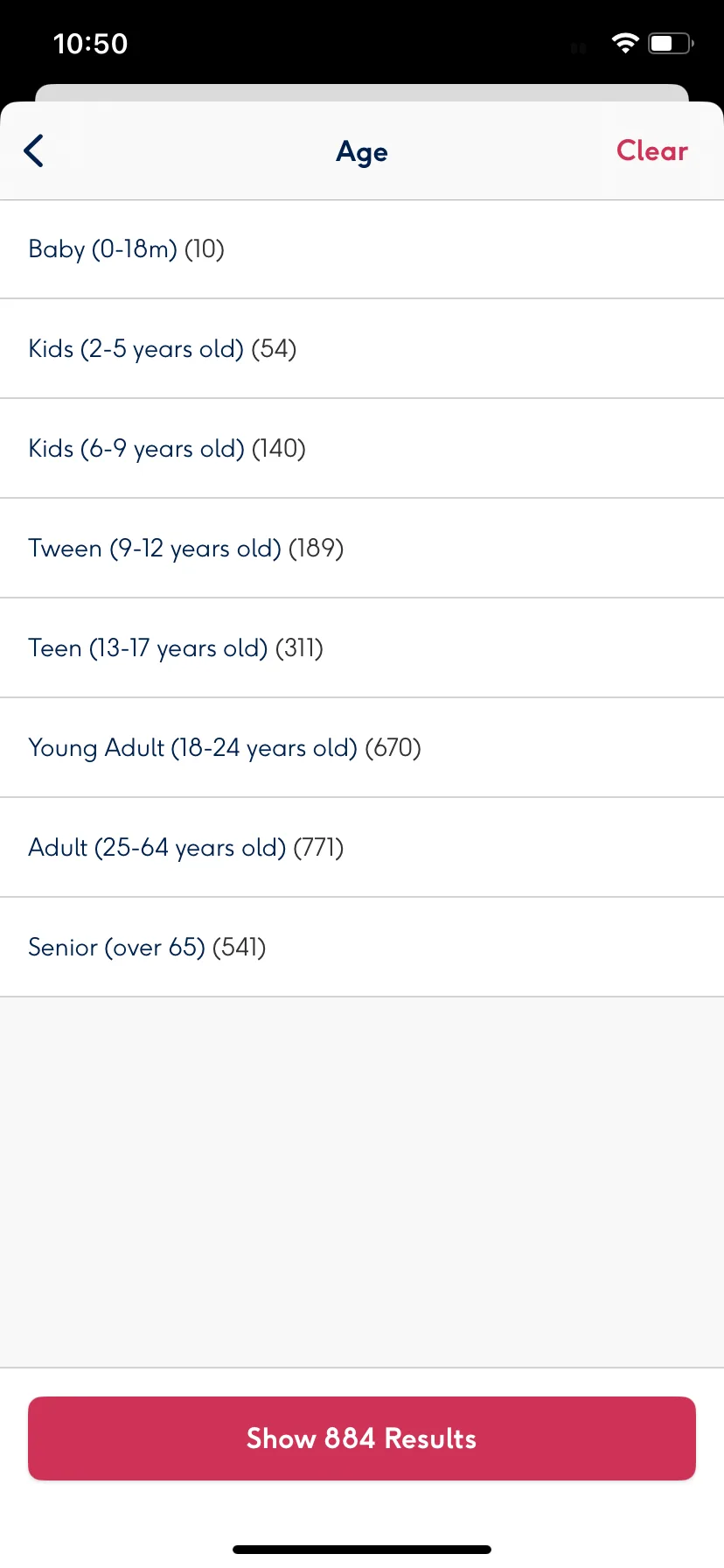Choose Young Adult (18-24 years old)
This screenshot has width=724, height=1568.
pos(362,748)
